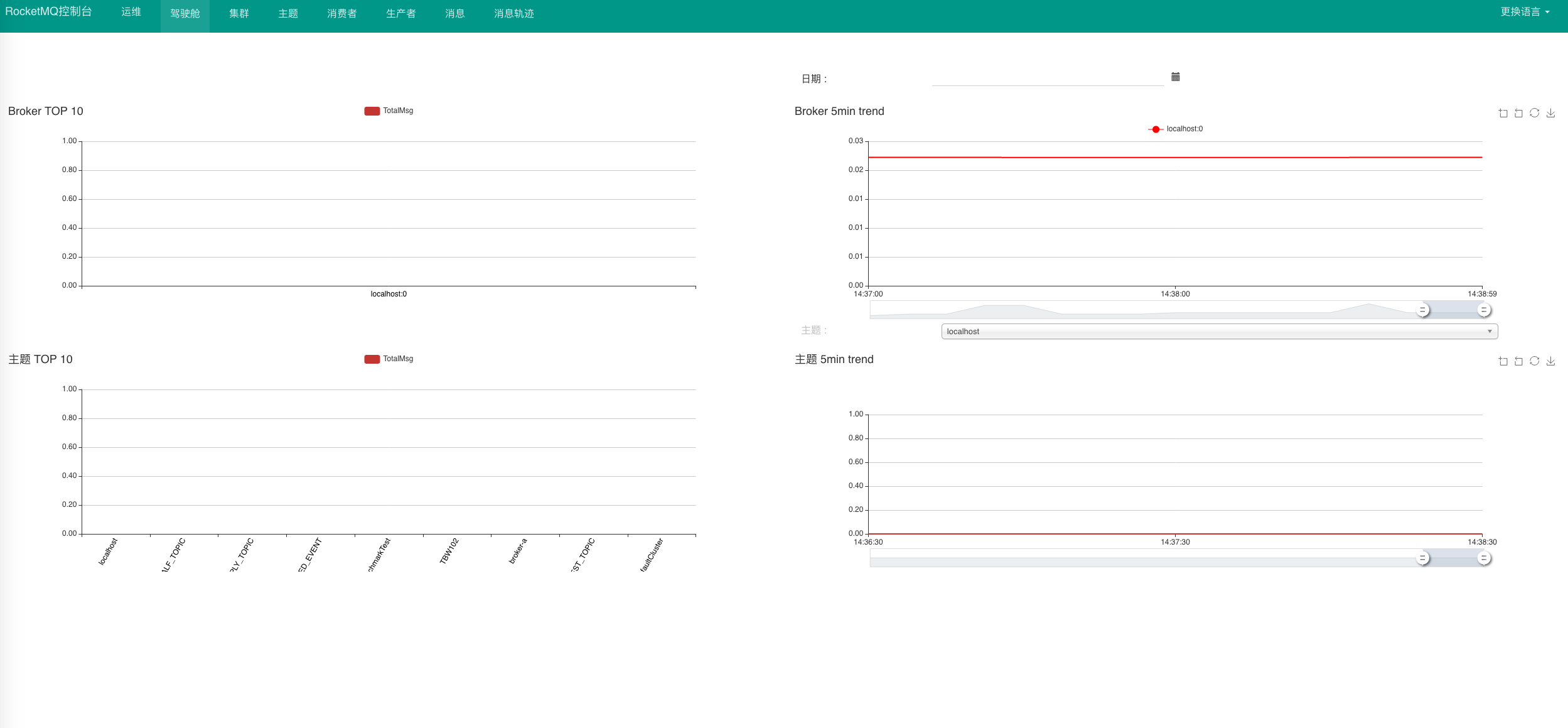Screen dimensions: 1568x728
Task: Click the TBW102 axis label in 主题 TOP 10
Action: (x=449, y=551)
